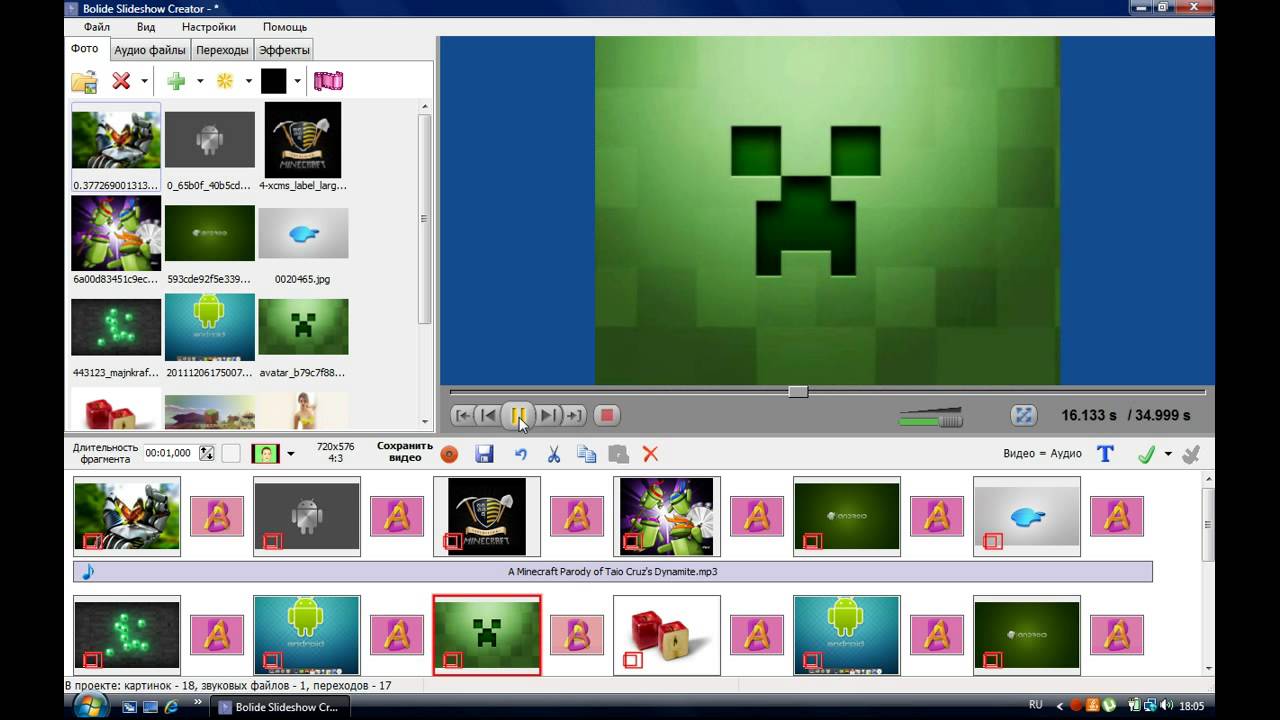
Task: Click the grey checkmark icon
Action: click(1191, 454)
